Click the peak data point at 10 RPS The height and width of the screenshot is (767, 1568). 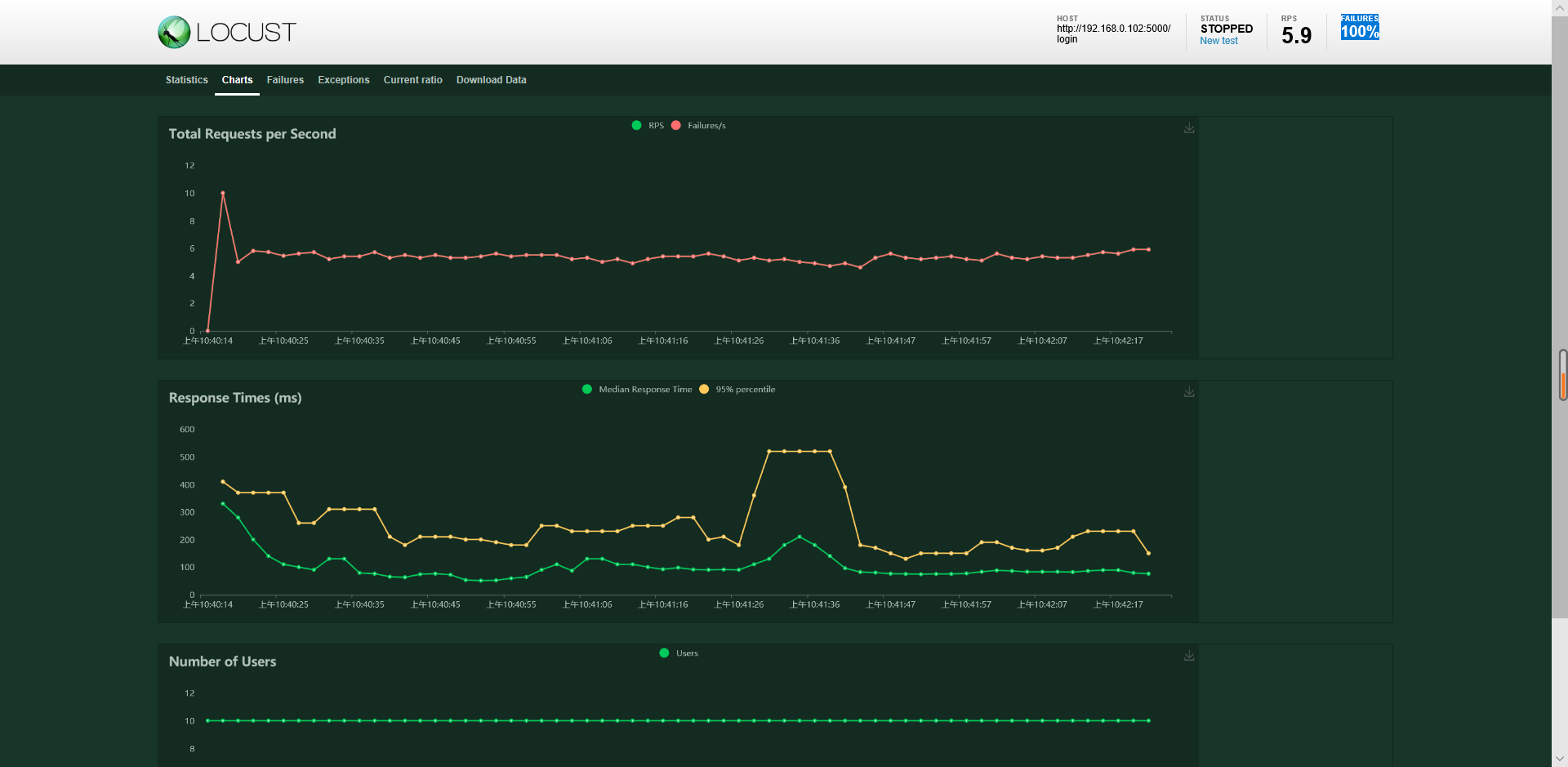click(223, 193)
